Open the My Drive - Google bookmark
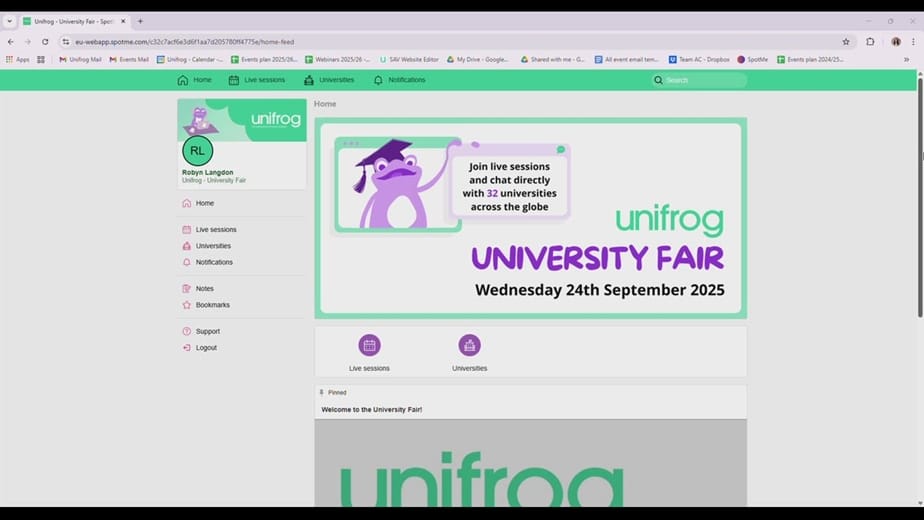Image resolution: width=924 pixels, height=520 pixels. pyautogui.click(x=478, y=60)
